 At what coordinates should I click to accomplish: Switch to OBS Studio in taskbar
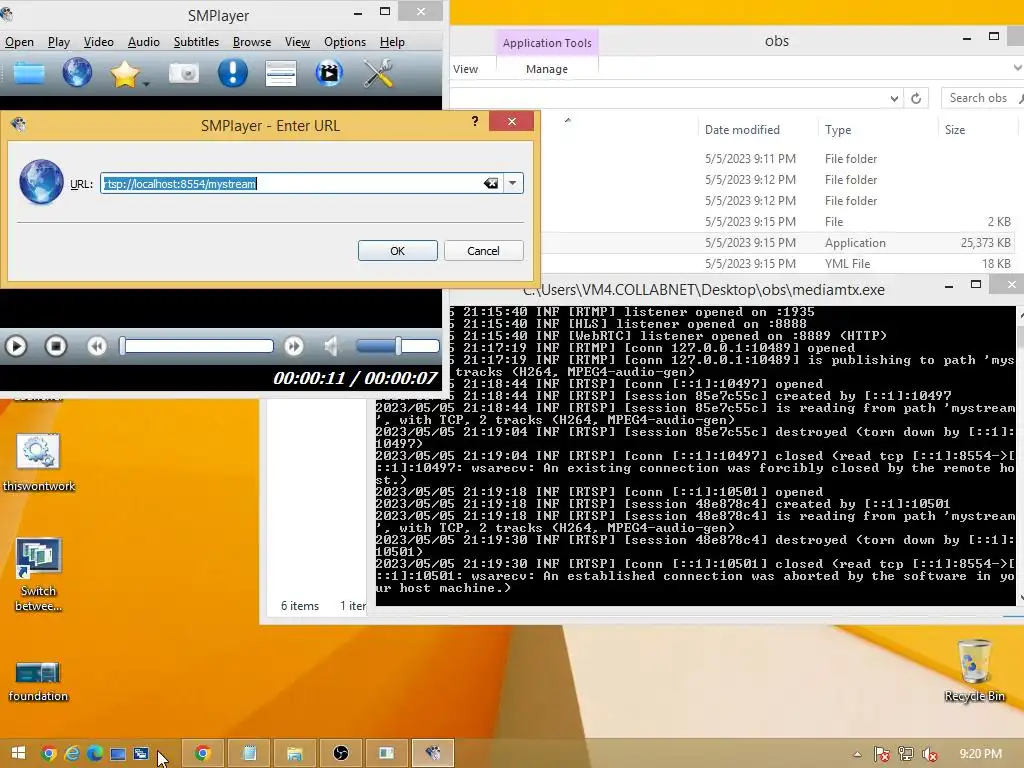[x=341, y=754]
